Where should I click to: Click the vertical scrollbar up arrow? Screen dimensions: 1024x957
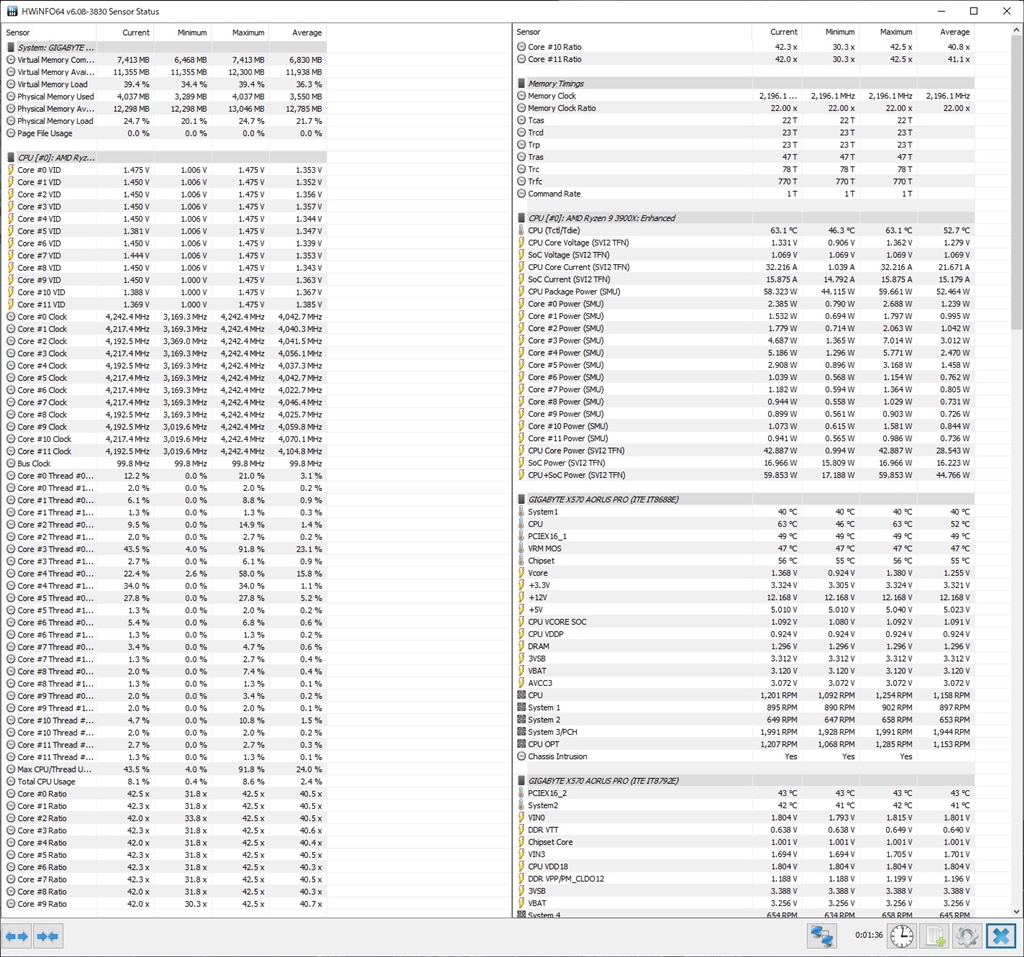tap(1017, 31)
